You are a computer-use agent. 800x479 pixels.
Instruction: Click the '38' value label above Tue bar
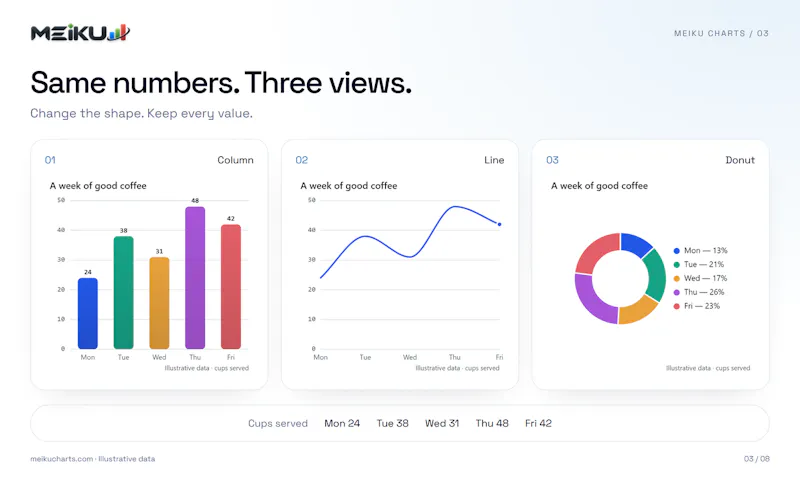tap(123, 231)
